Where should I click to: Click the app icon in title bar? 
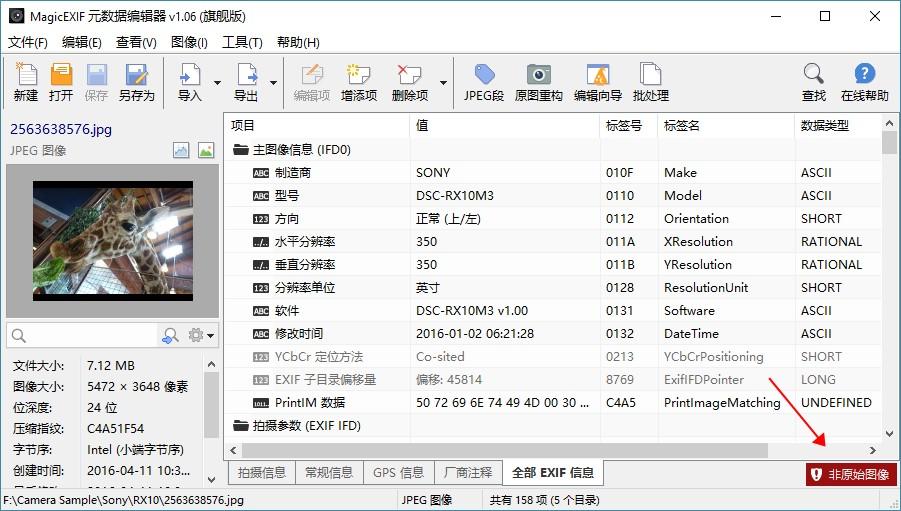click(x=16, y=16)
